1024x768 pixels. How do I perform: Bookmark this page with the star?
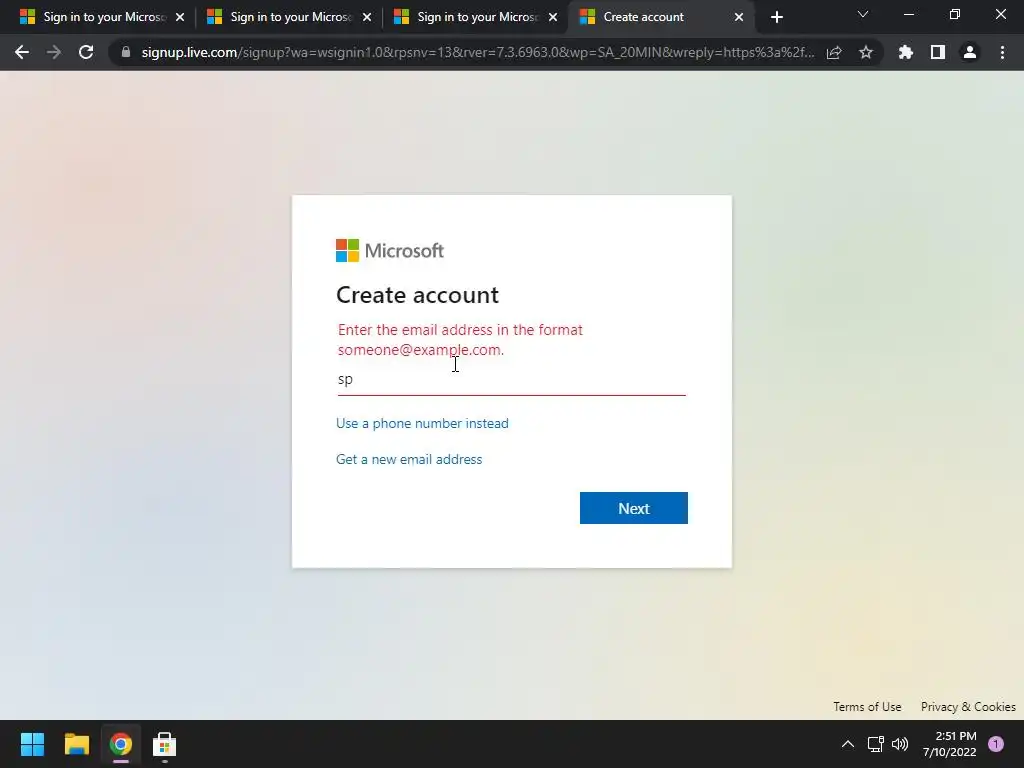pyautogui.click(x=866, y=52)
